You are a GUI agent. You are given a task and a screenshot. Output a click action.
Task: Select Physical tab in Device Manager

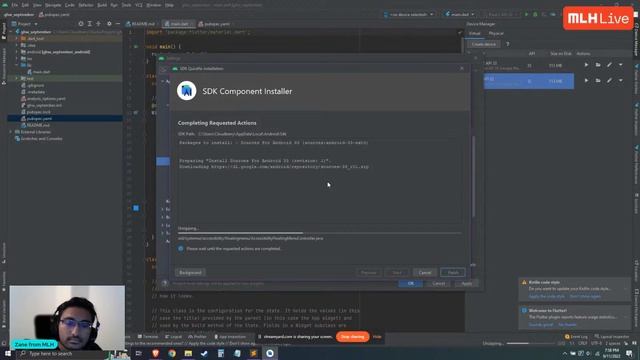[496, 33]
